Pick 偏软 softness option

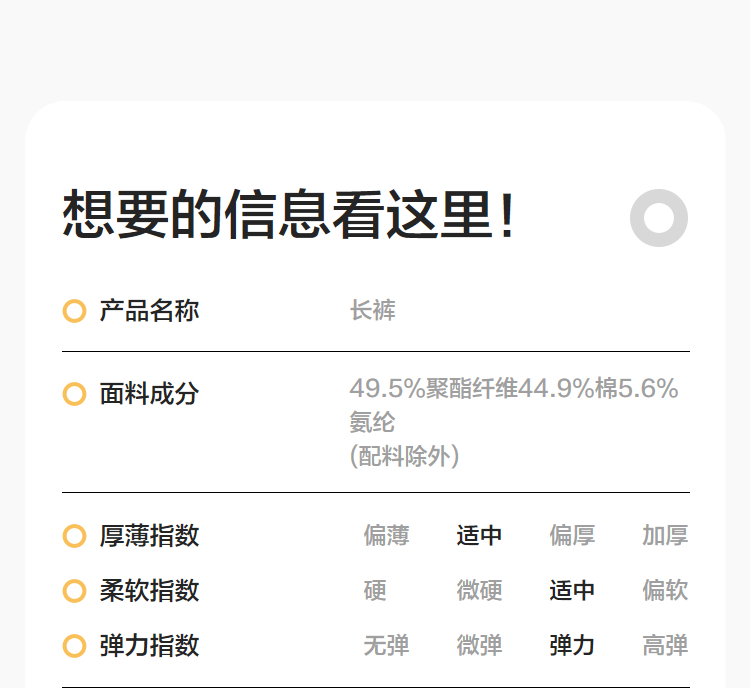[x=665, y=591]
